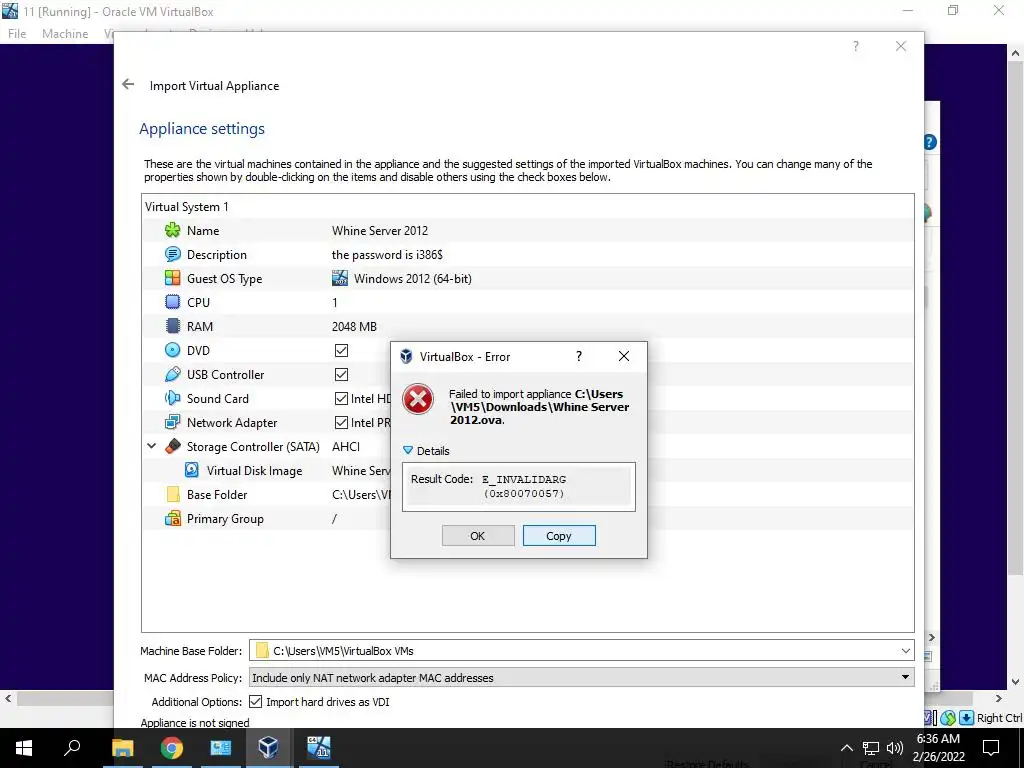Select the Virtual System 1 row

click(x=528, y=206)
